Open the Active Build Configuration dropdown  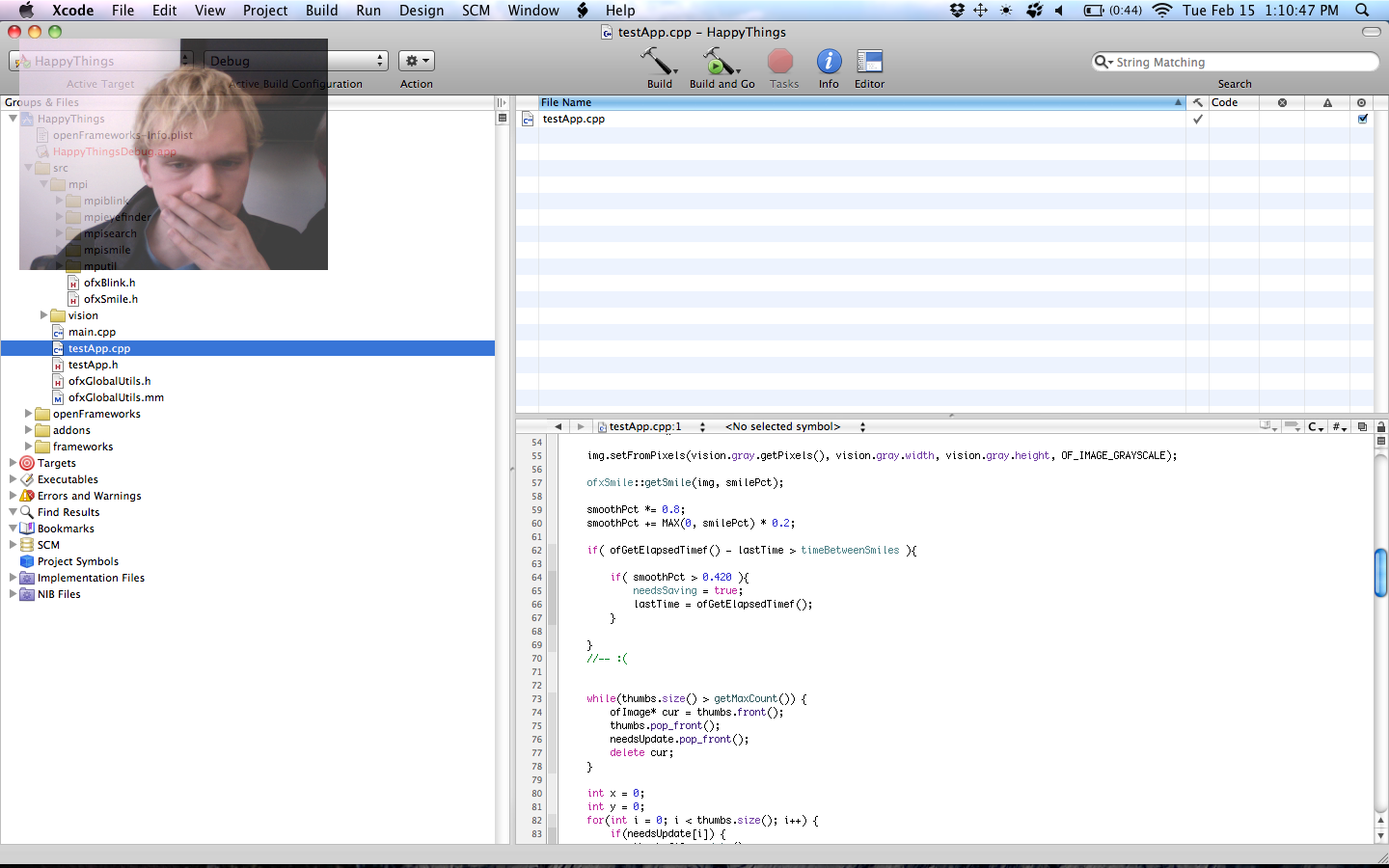coord(295,61)
